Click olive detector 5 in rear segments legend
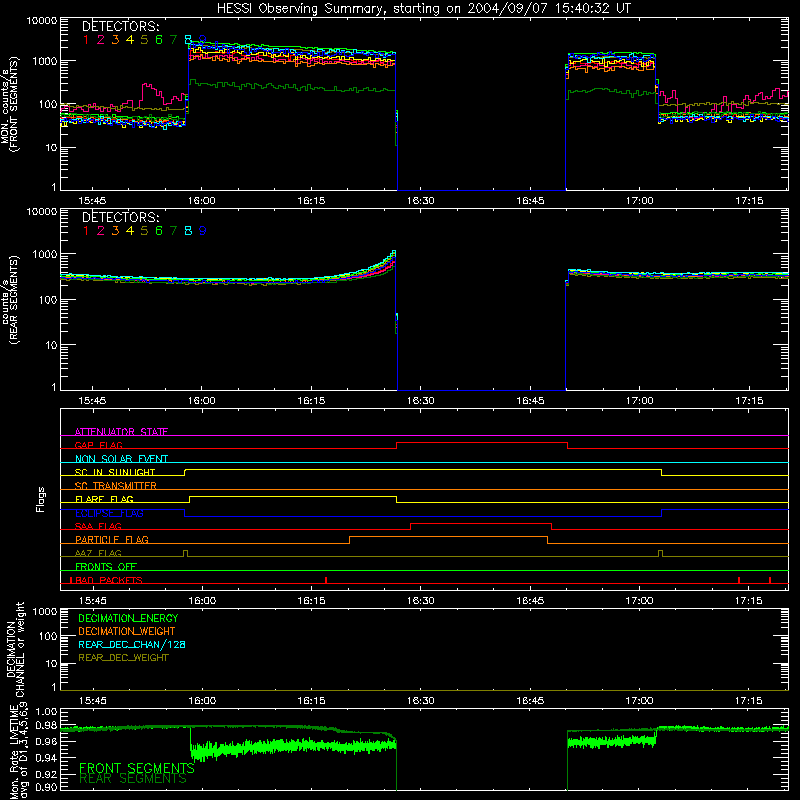The image size is (800, 800). [x=144, y=231]
